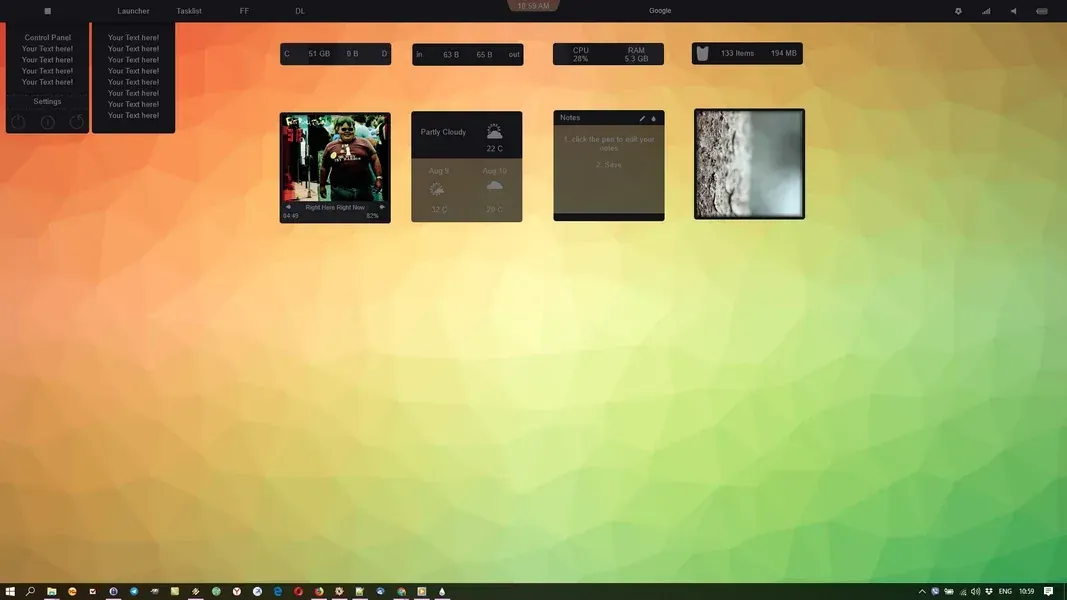
Task: Click the system tray volume icon
Action: coord(975,592)
